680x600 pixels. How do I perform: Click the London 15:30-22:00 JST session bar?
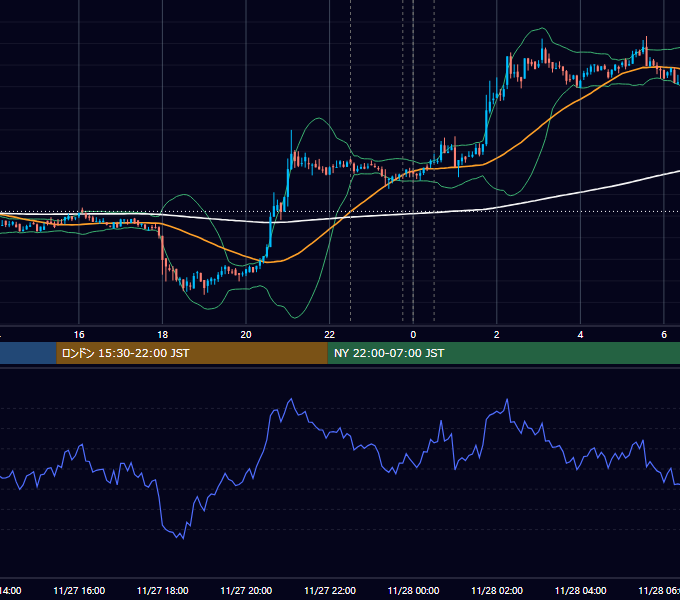click(192, 353)
